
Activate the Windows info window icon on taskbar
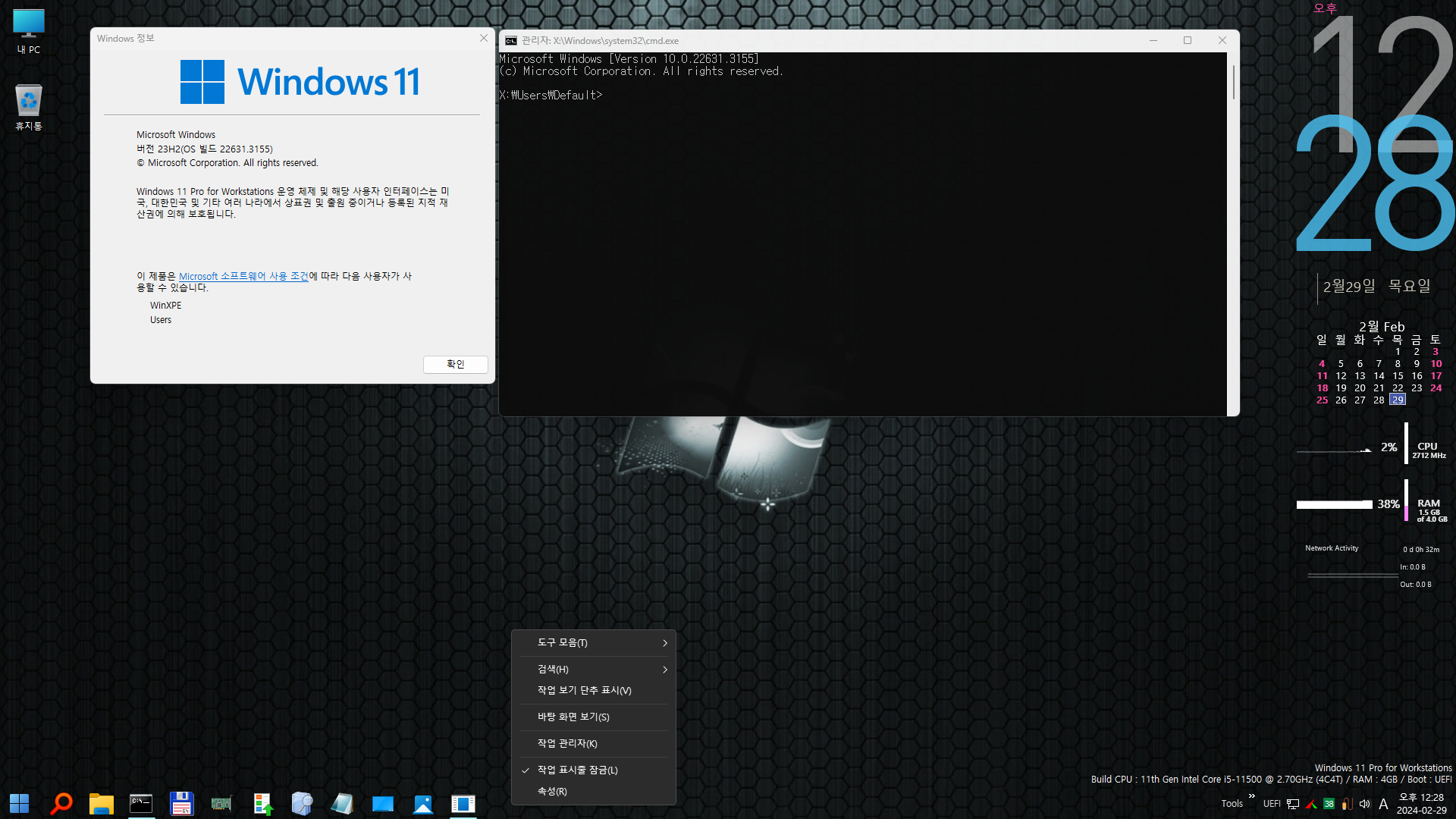tap(463, 803)
